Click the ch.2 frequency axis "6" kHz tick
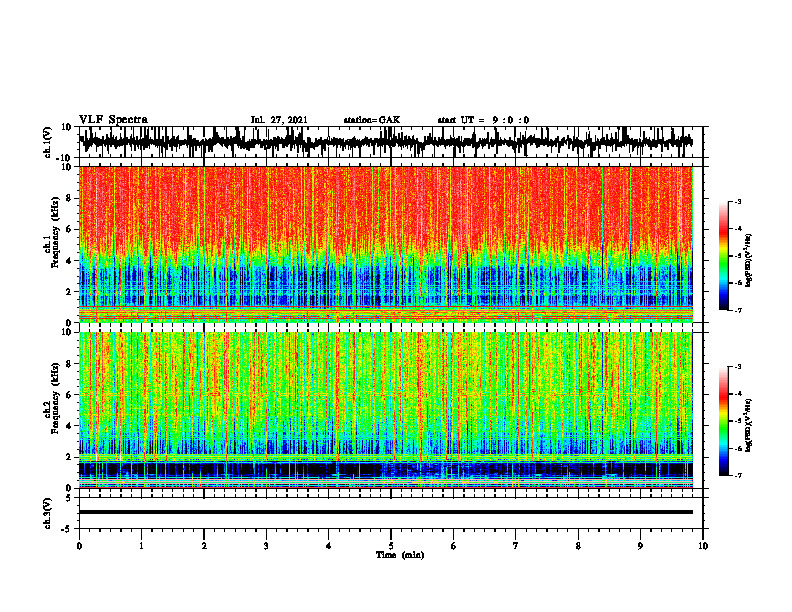The image size is (792, 612). pyautogui.click(x=69, y=394)
